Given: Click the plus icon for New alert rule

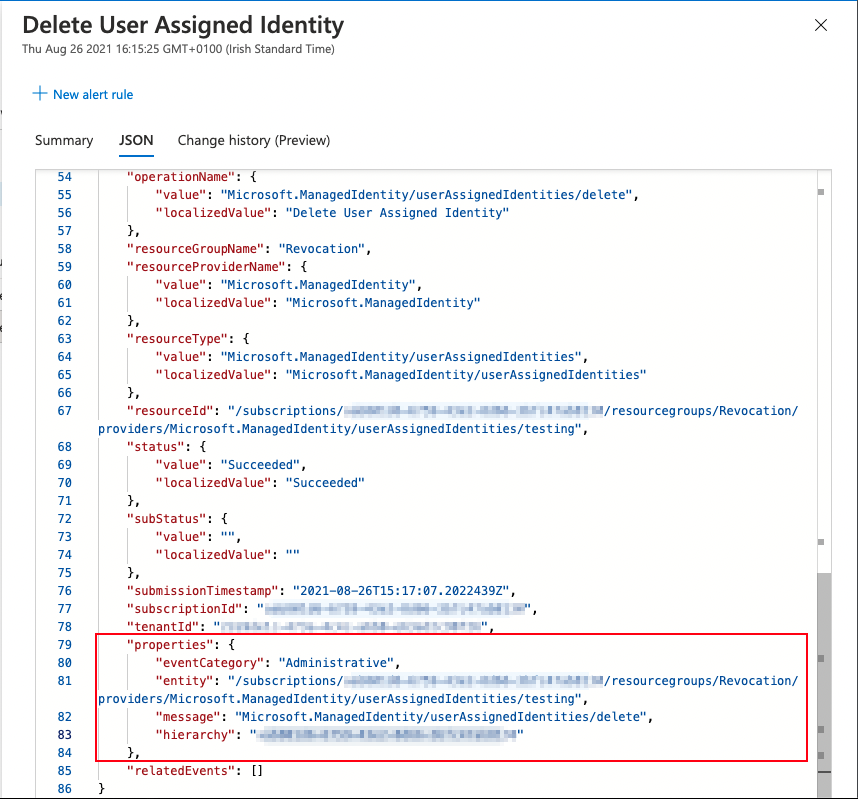Looking at the screenshot, I should 40,94.
